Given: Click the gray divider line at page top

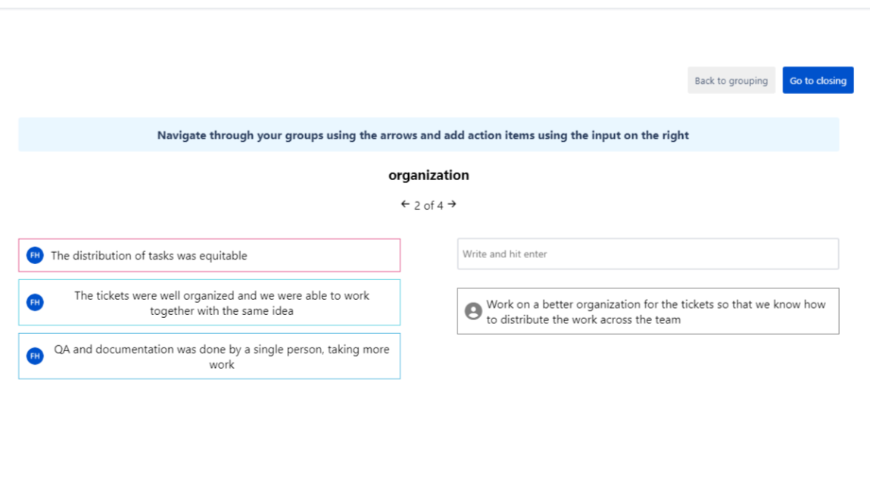Looking at the screenshot, I should point(435,9).
